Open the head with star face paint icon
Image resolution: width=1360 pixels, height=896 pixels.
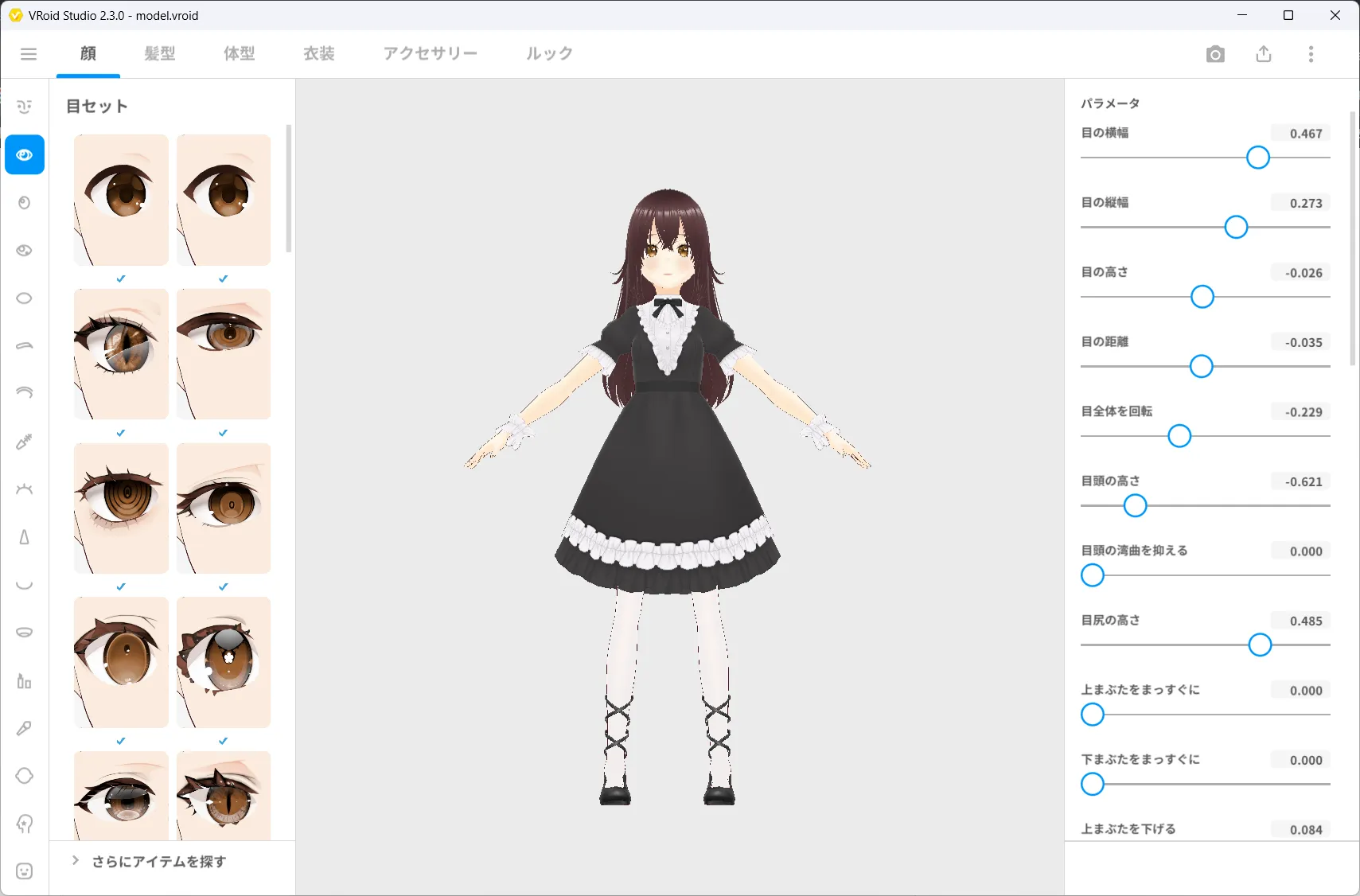25,824
